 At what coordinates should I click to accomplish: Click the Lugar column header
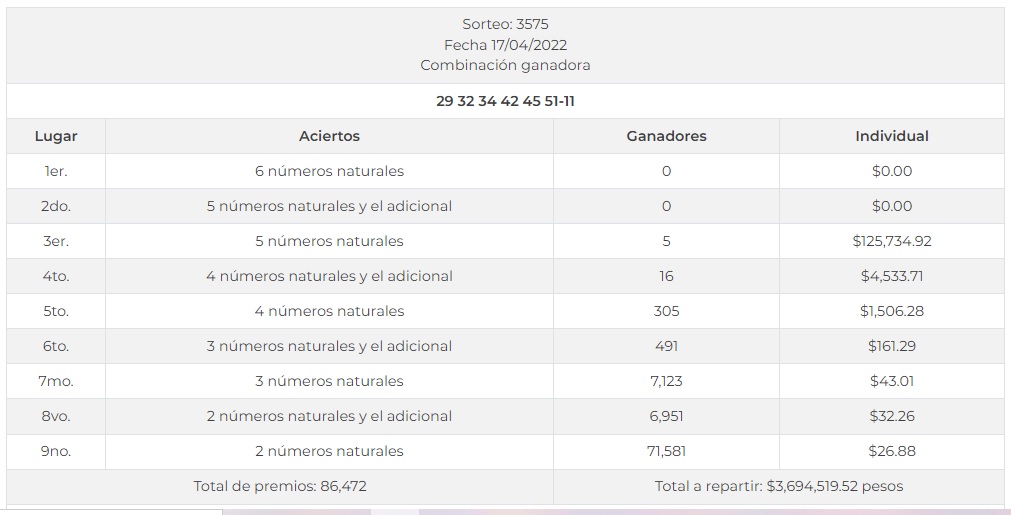[x=56, y=136]
